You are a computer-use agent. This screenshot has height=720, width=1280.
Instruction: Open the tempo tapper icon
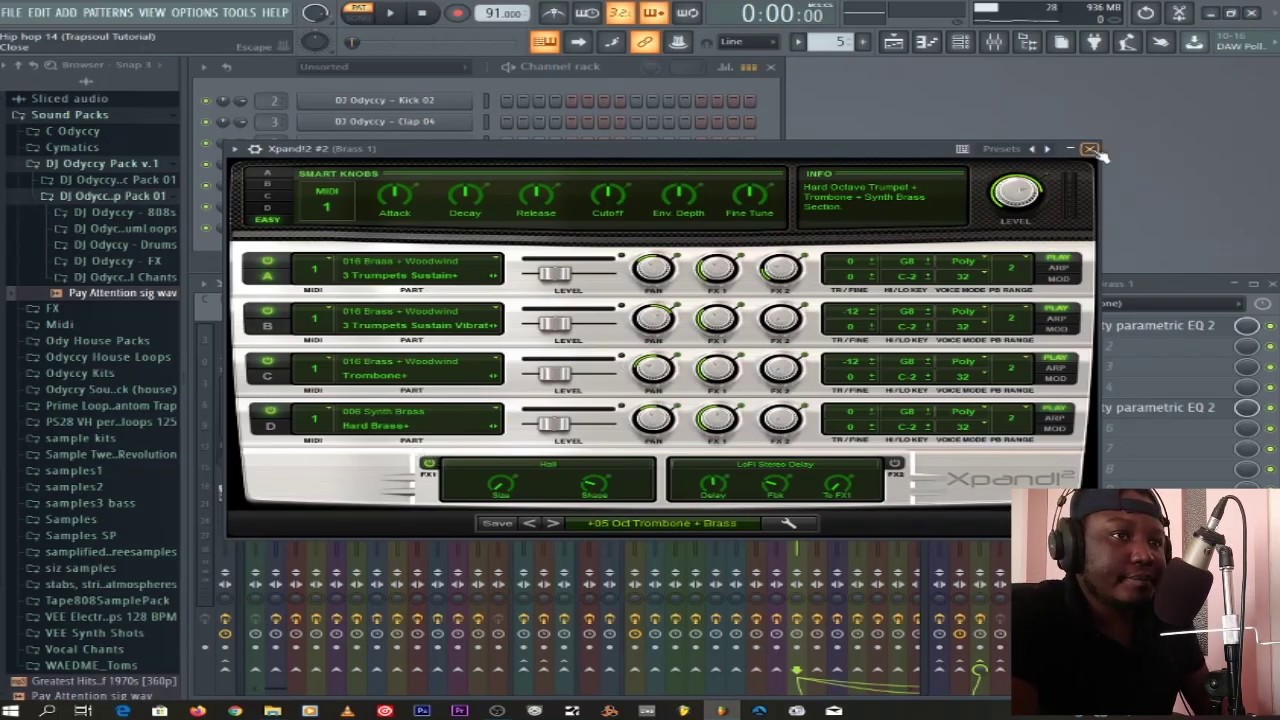(x=1127, y=41)
